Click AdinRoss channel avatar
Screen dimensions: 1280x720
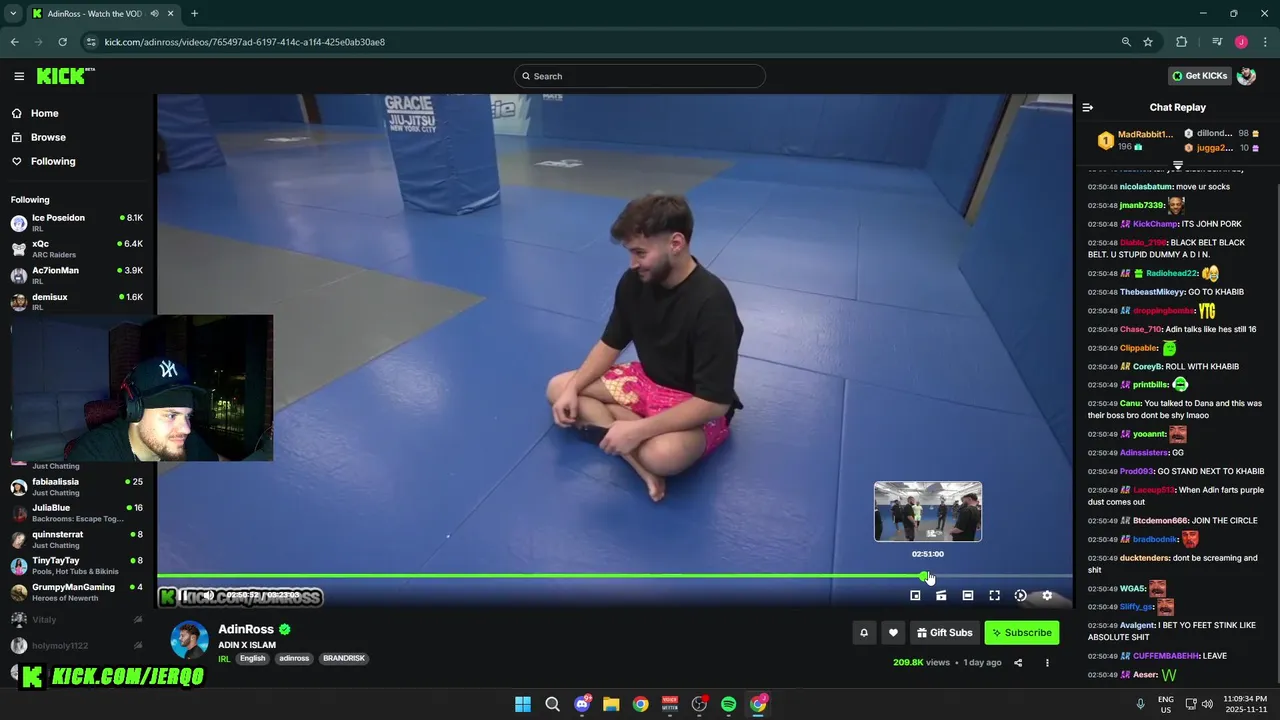pyautogui.click(x=189, y=640)
